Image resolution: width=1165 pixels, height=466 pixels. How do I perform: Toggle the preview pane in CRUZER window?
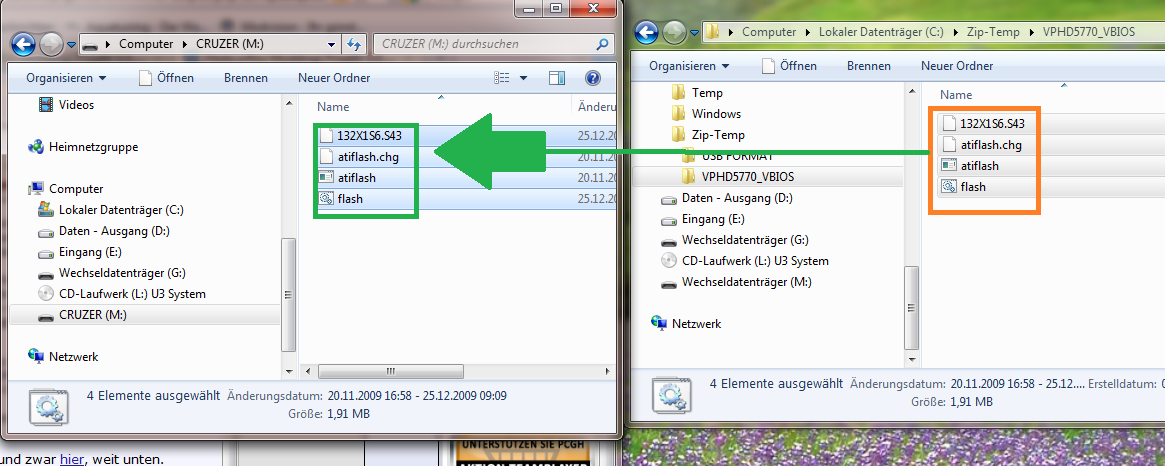[557, 78]
